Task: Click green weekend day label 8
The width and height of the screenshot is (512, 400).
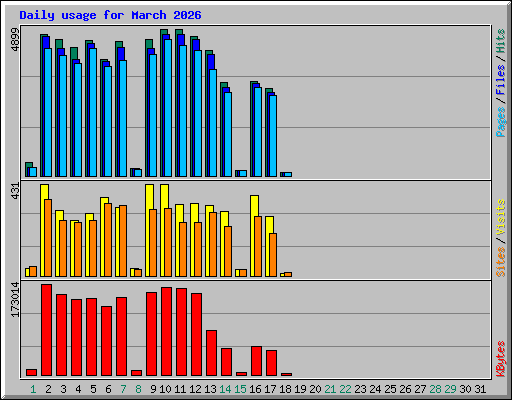Action: click(x=138, y=389)
